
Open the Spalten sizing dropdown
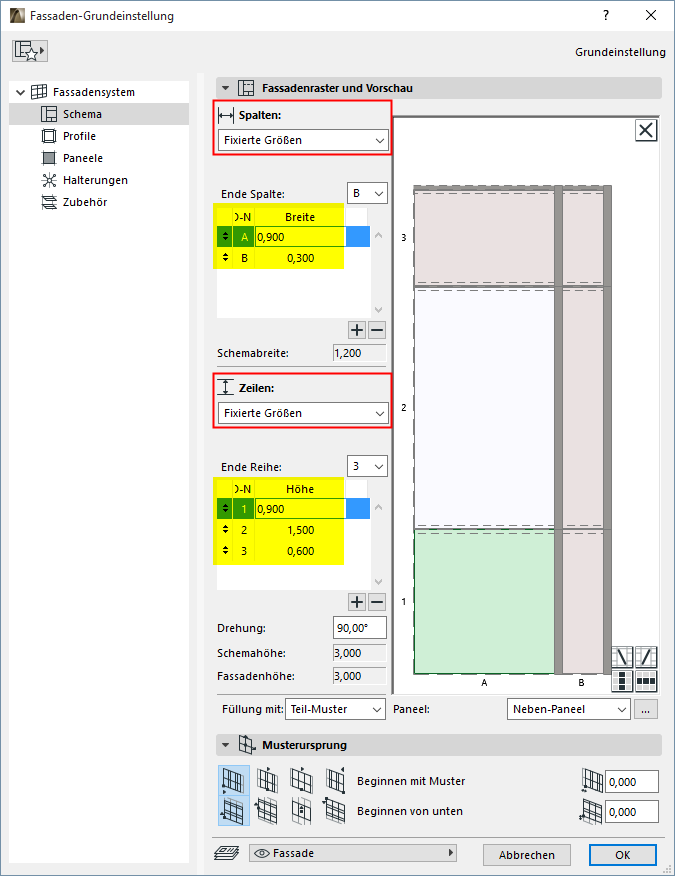pos(303,140)
